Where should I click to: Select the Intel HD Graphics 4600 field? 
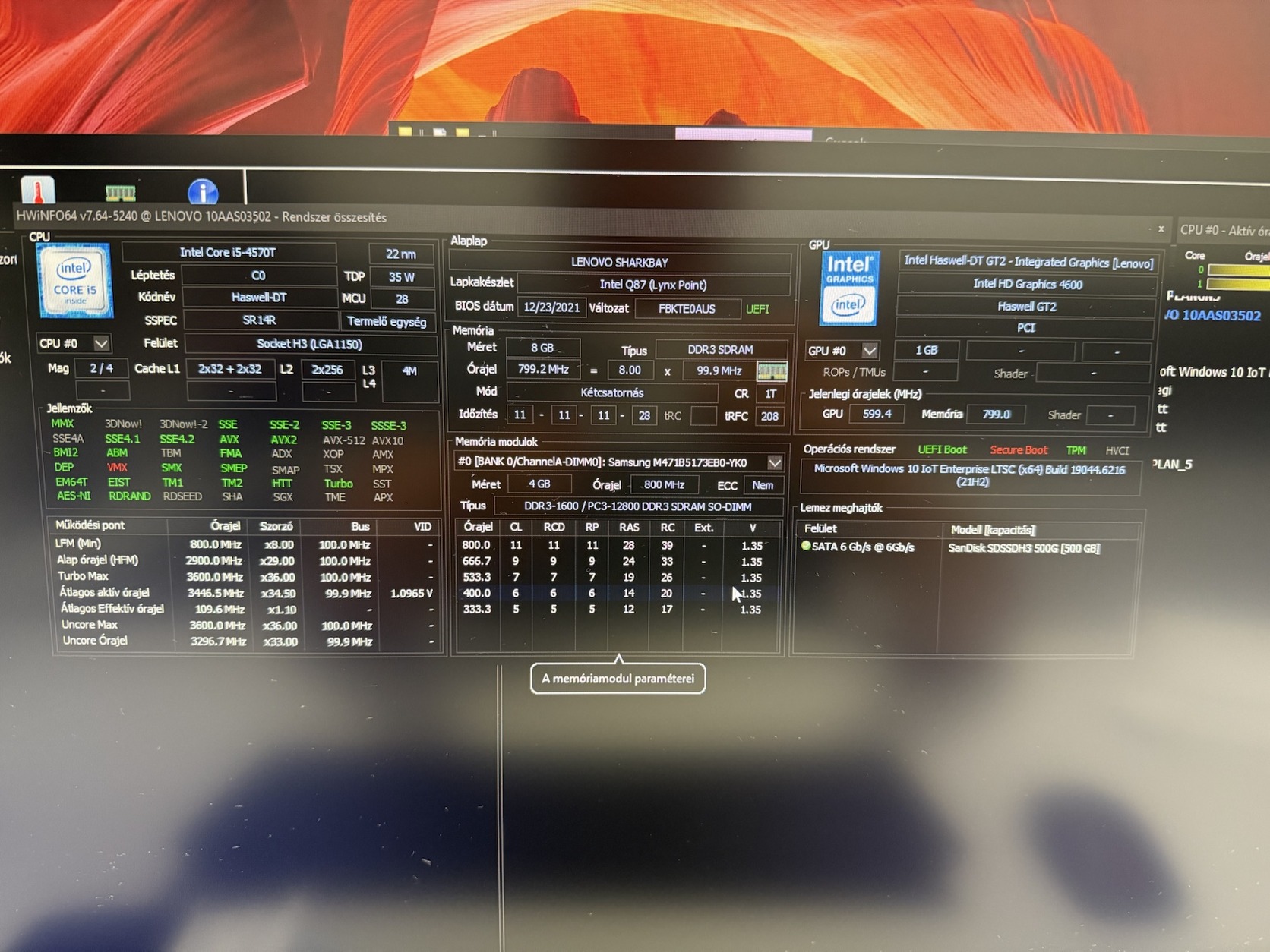[1028, 284]
